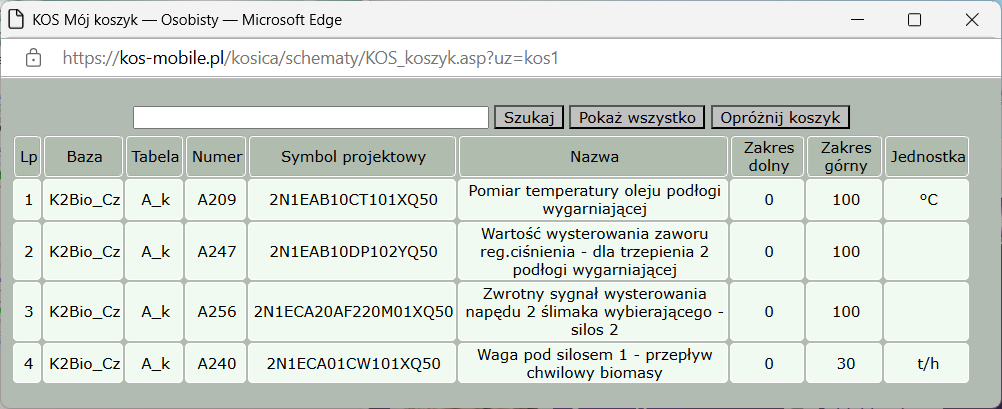Click the Jednostka column header

pyautogui.click(x=927, y=157)
